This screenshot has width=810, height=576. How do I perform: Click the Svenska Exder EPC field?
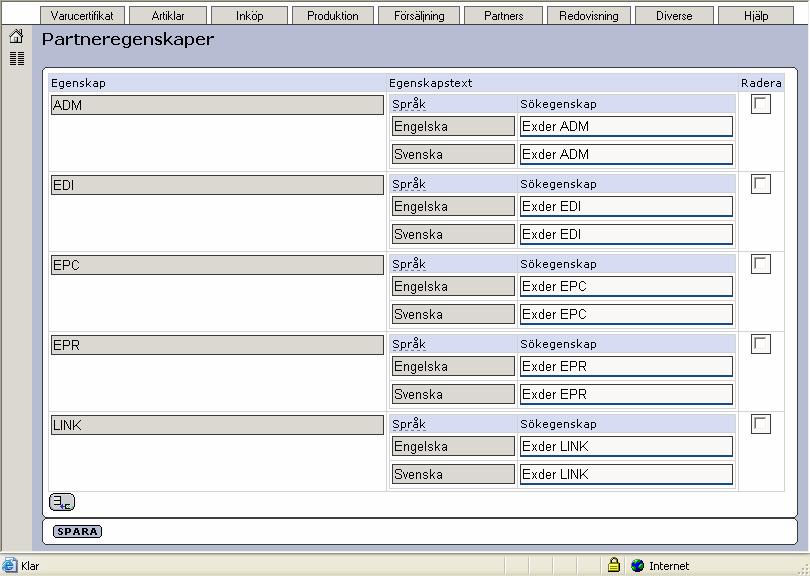click(626, 314)
